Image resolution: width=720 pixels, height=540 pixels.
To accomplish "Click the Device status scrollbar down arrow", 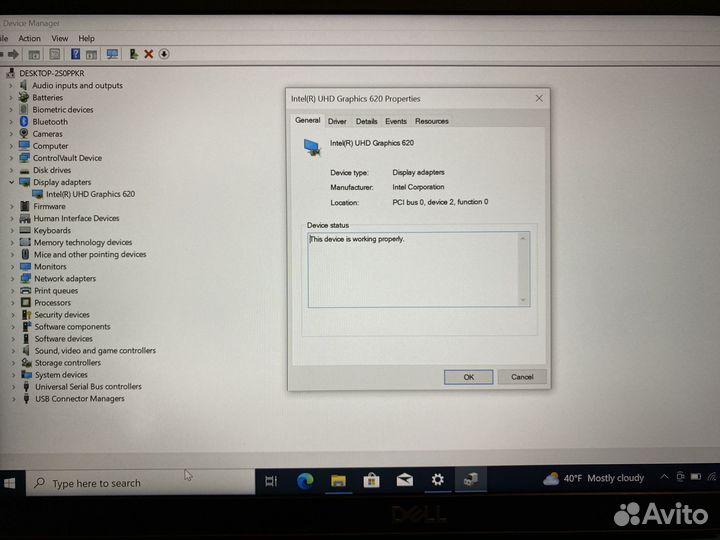I will [523, 300].
